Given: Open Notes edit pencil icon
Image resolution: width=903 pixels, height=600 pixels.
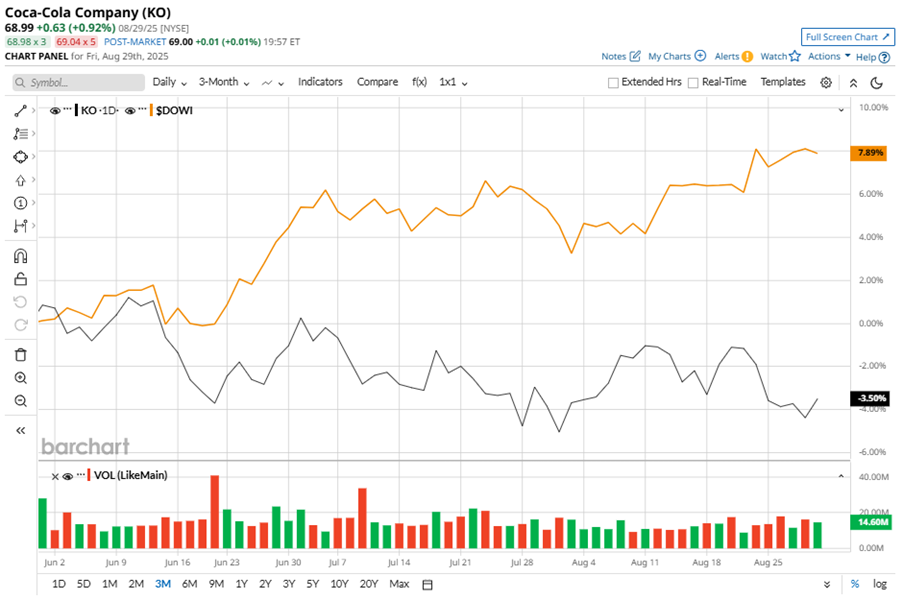Looking at the screenshot, I should tap(635, 56).
